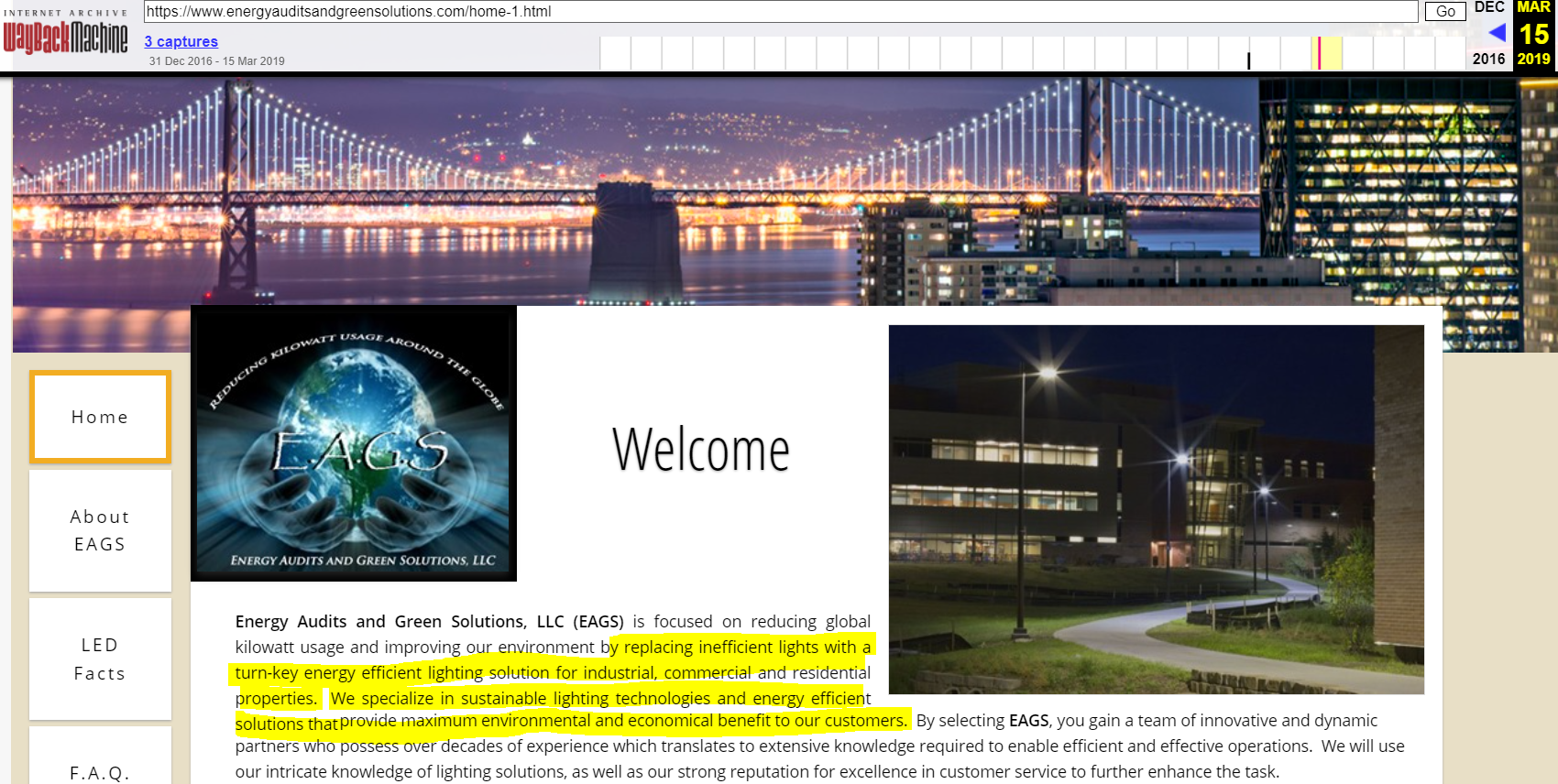Click the Wayback URL address field
Screen dimensions: 1558x784
[x=779, y=12]
